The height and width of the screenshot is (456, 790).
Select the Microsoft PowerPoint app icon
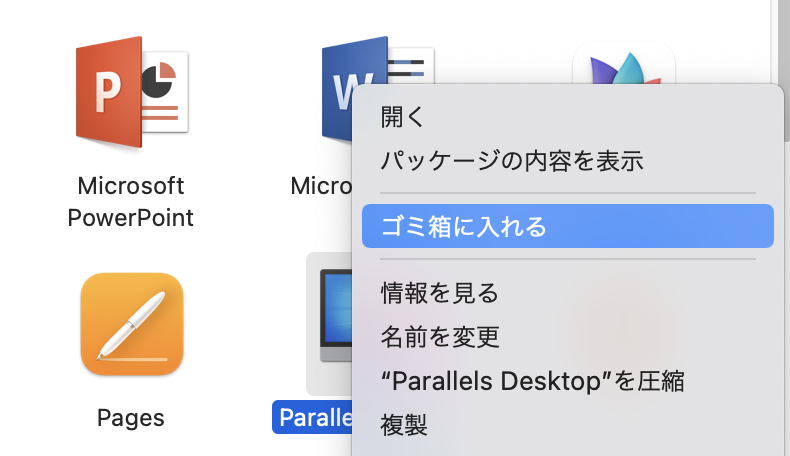132,93
